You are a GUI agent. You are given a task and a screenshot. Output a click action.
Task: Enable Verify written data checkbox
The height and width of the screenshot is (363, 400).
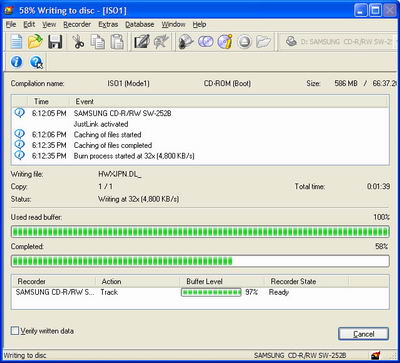pos(15,331)
